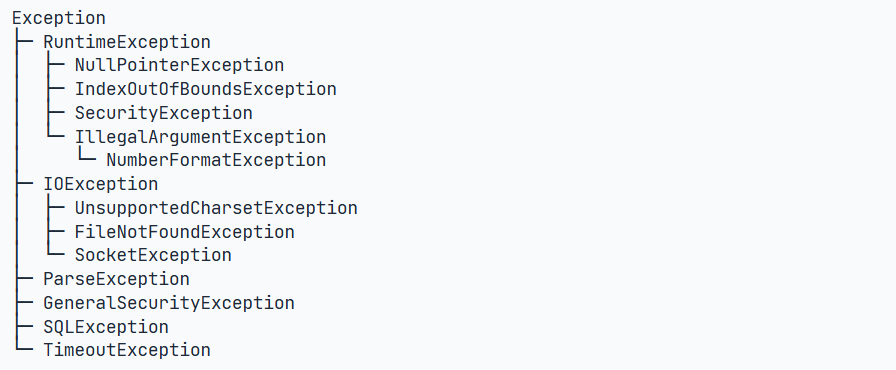Select SecurityException under RuntimeException
Viewport: 896px width, 370px height.
coord(163,113)
